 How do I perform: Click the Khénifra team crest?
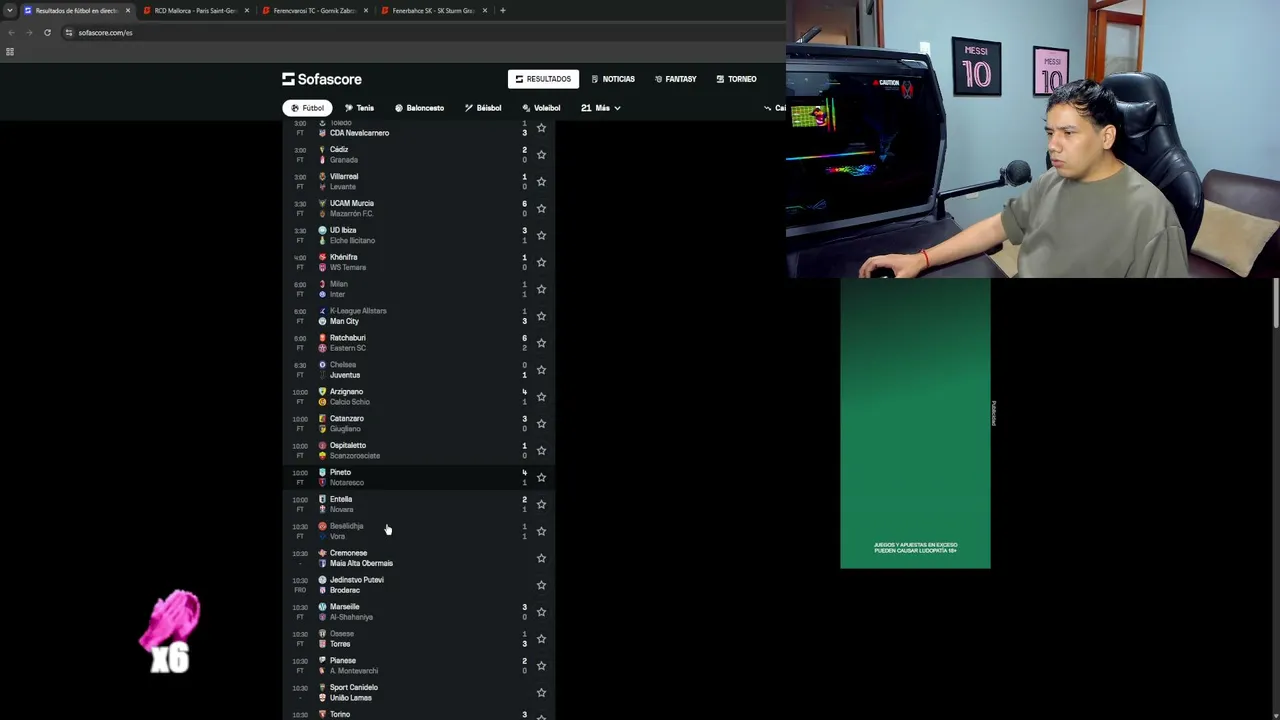(322, 258)
